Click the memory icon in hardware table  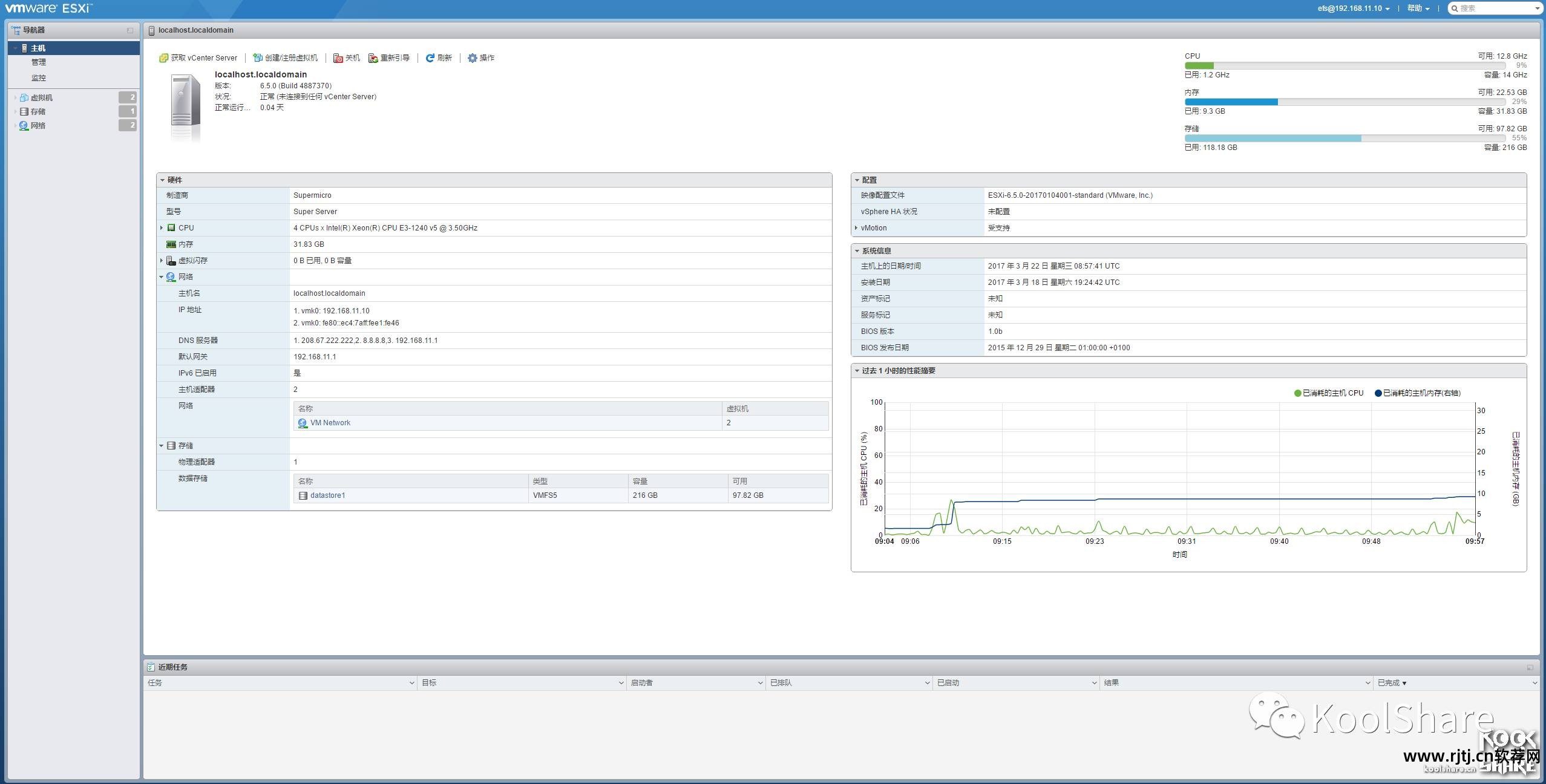tap(171, 244)
